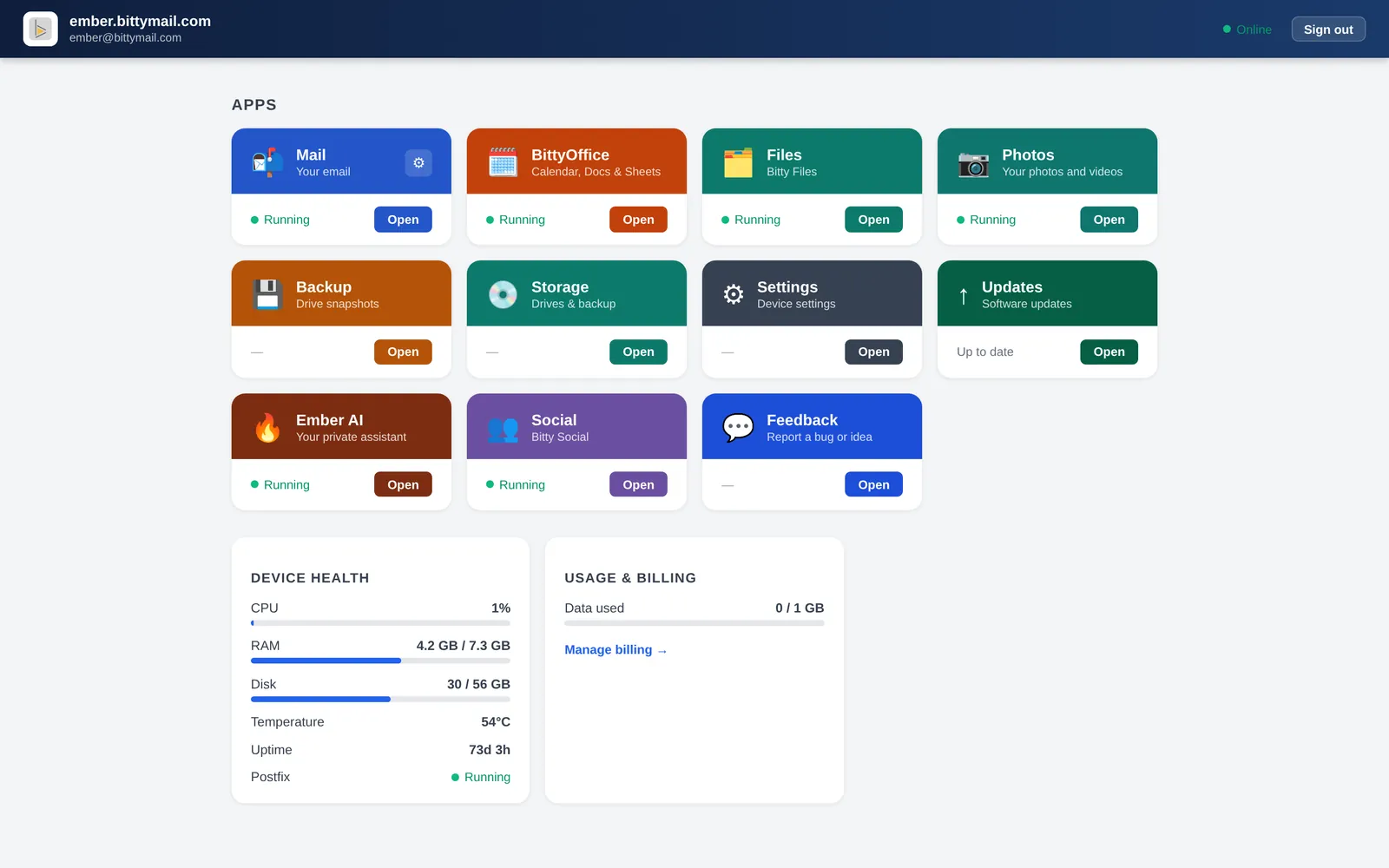Viewport: 1389px width, 868px height.
Task: Open the Photos app
Action: (x=1109, y=220)
